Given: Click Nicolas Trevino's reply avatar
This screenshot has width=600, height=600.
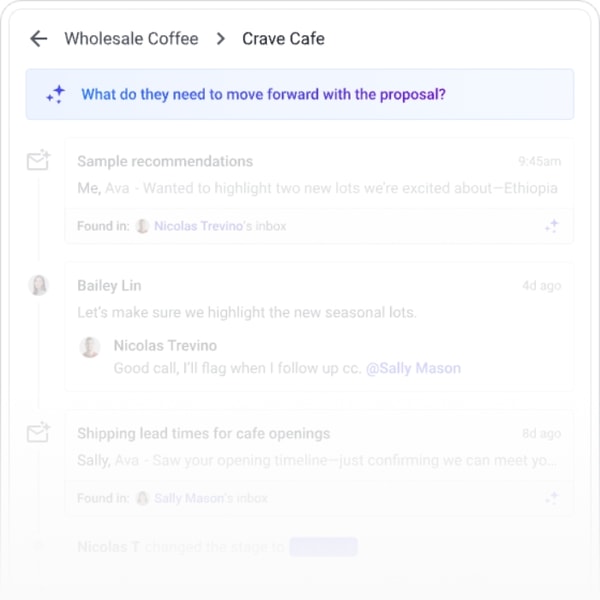Looking at the screenshot, I should [90, 347].
